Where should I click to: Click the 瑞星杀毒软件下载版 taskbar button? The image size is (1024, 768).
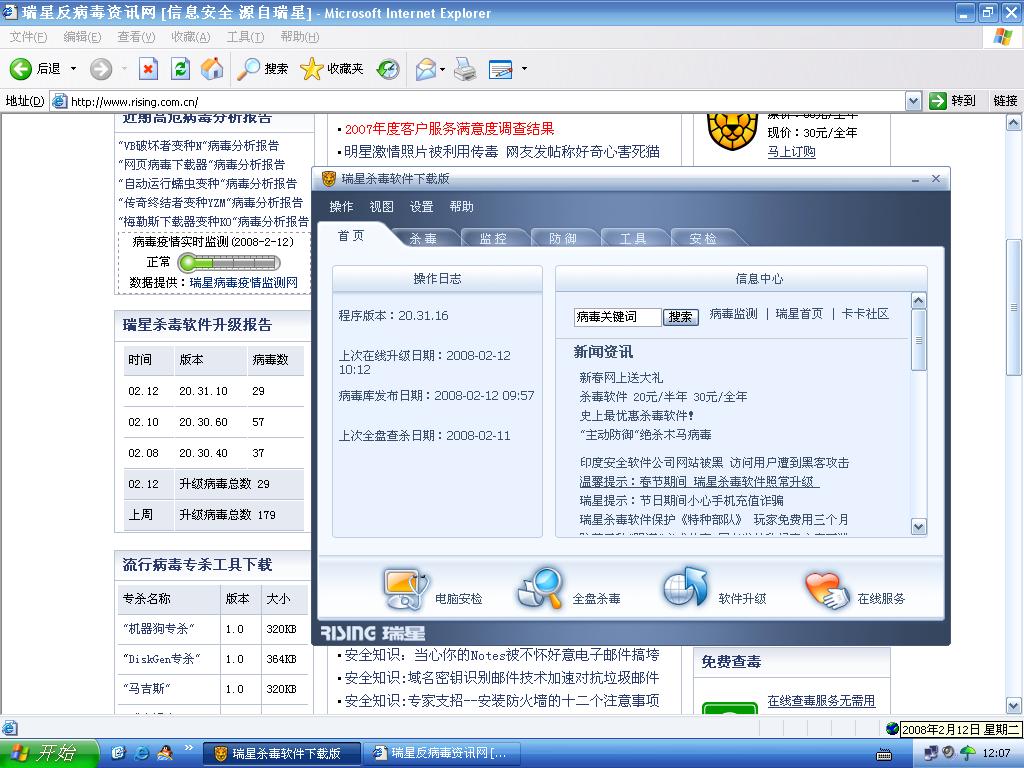click(x=281, y=754)
